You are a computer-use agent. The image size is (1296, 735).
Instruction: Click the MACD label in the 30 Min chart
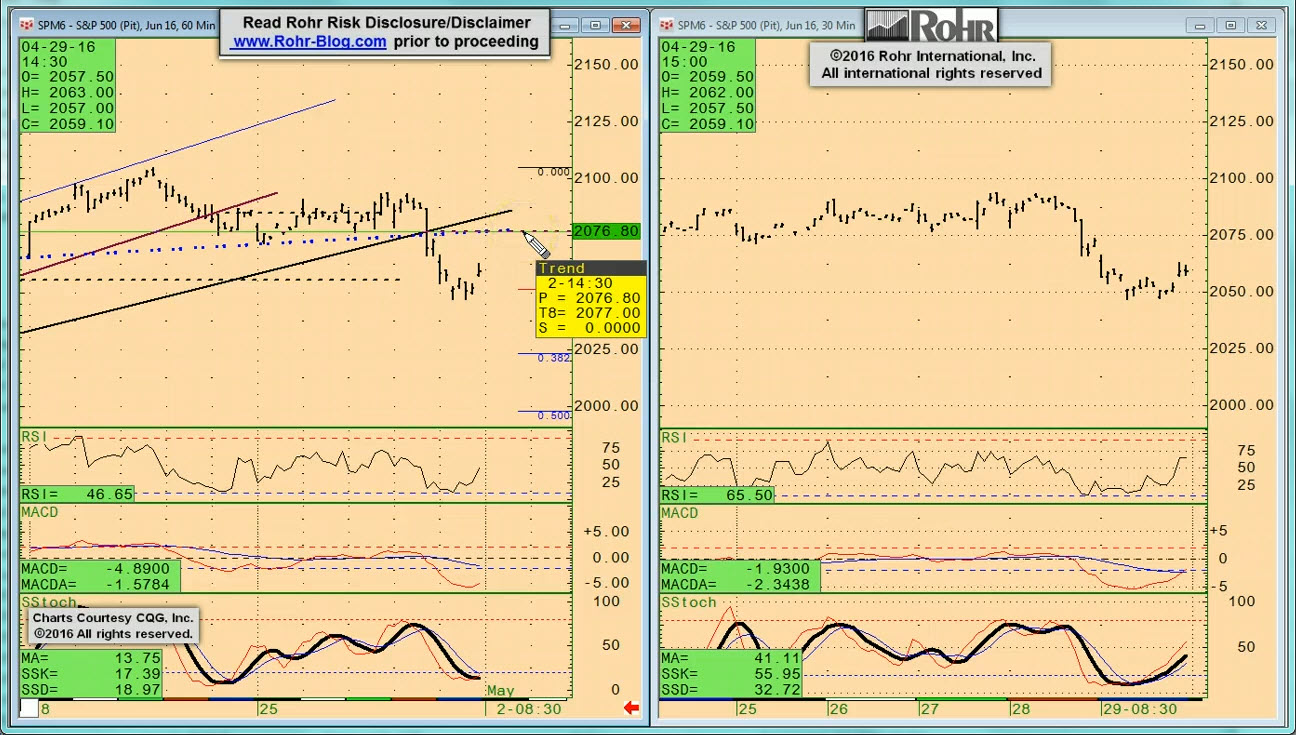point(679,513)
